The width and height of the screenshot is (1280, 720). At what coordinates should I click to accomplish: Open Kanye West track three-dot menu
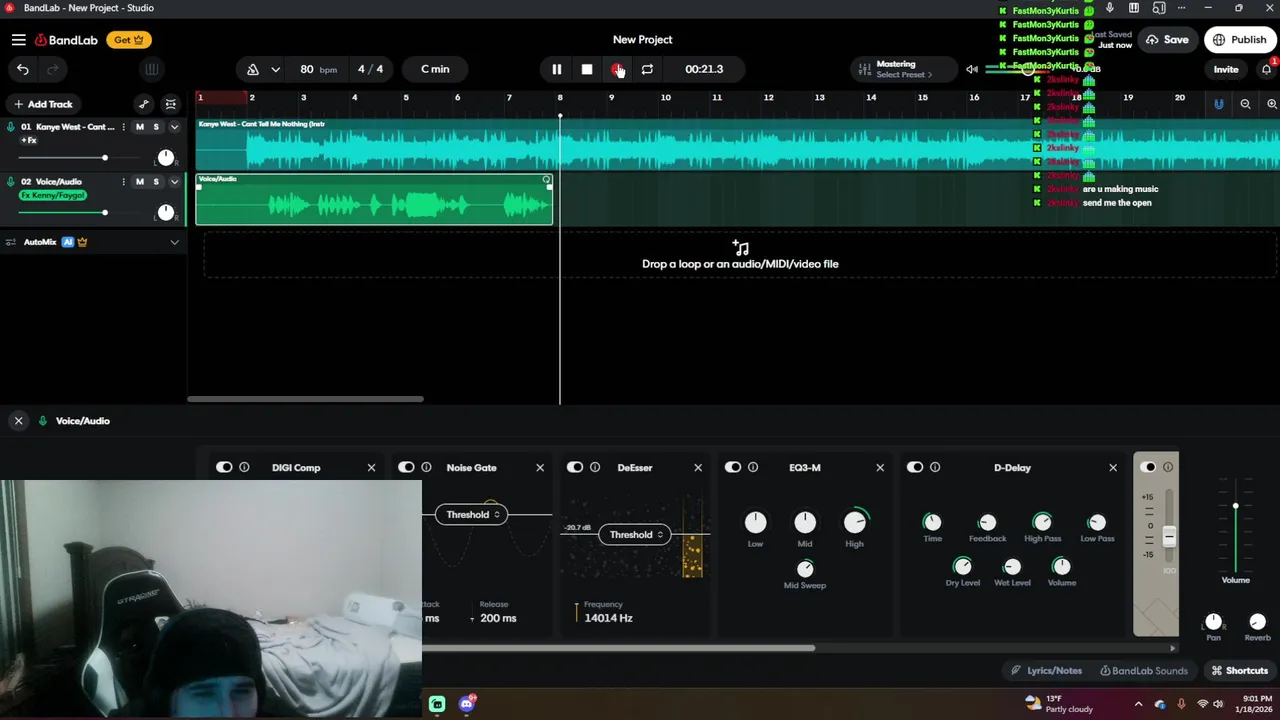pos(123,127)
